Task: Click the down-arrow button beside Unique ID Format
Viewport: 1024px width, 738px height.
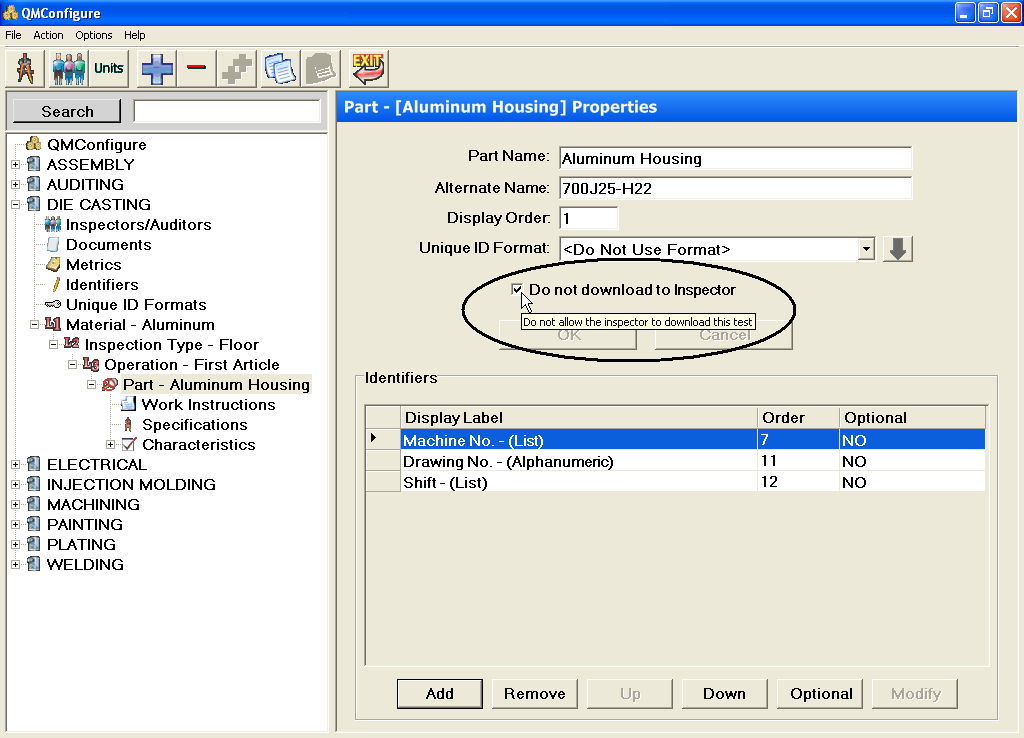Action: (898, 249)
